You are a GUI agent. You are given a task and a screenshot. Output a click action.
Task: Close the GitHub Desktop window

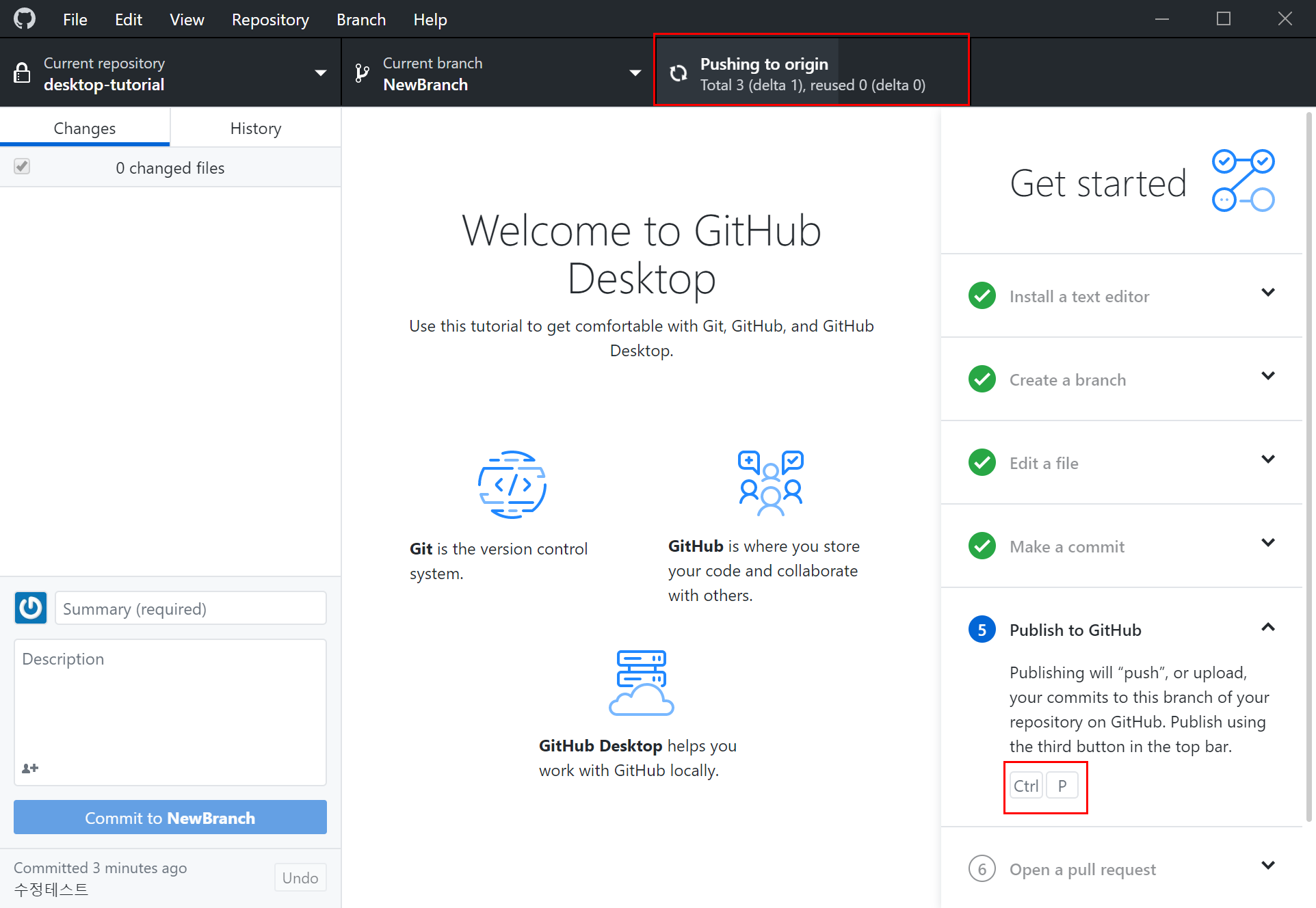(1285, 19)
